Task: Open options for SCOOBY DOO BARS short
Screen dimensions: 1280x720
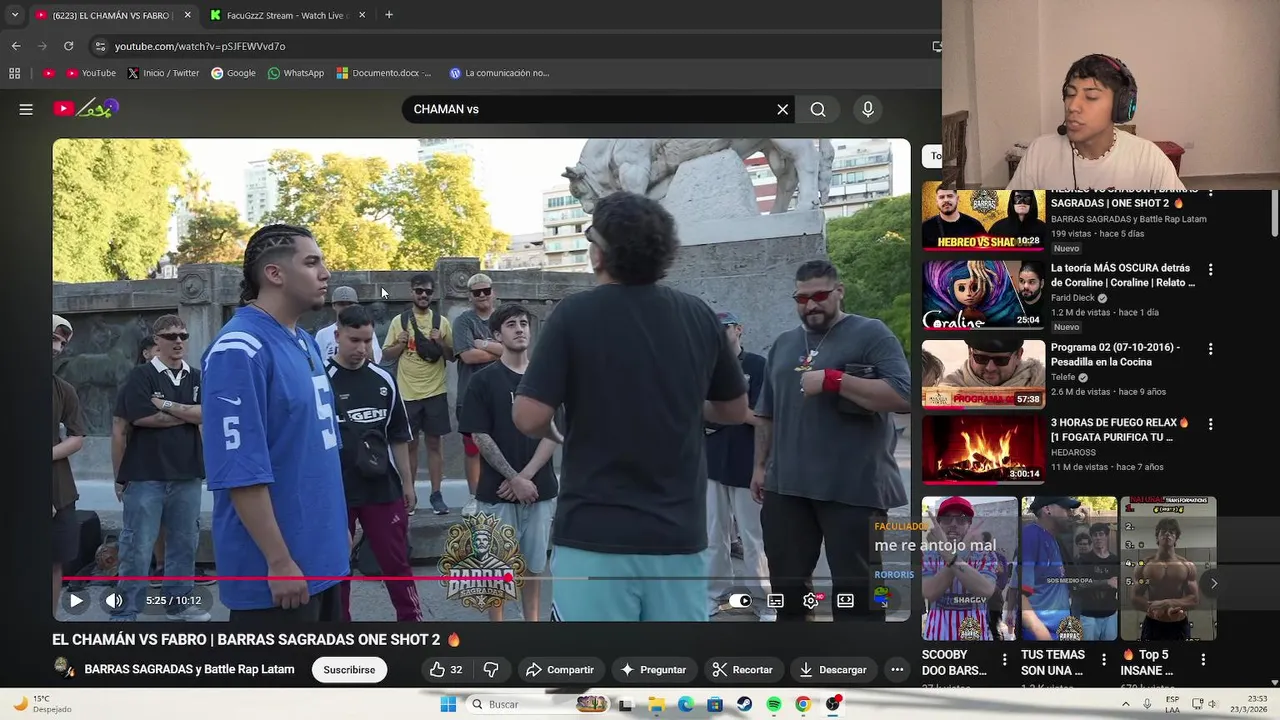Action: 1005,660
